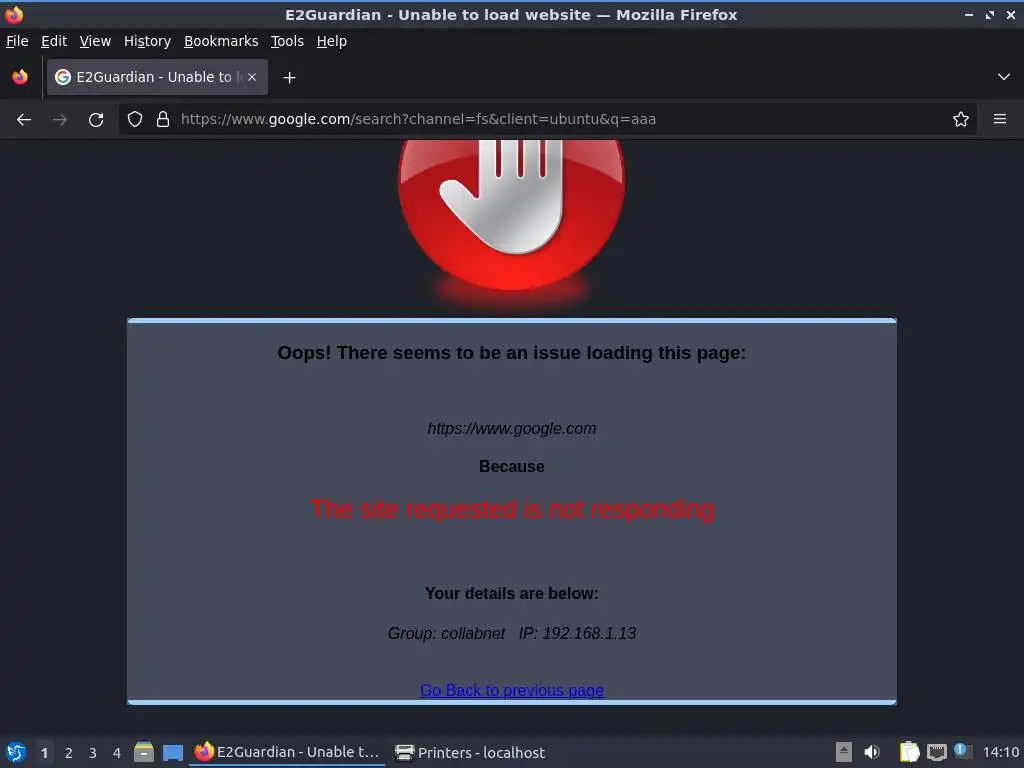
Task: Open Firefox hamburger application menu
Action: [x=1000, y=120]
